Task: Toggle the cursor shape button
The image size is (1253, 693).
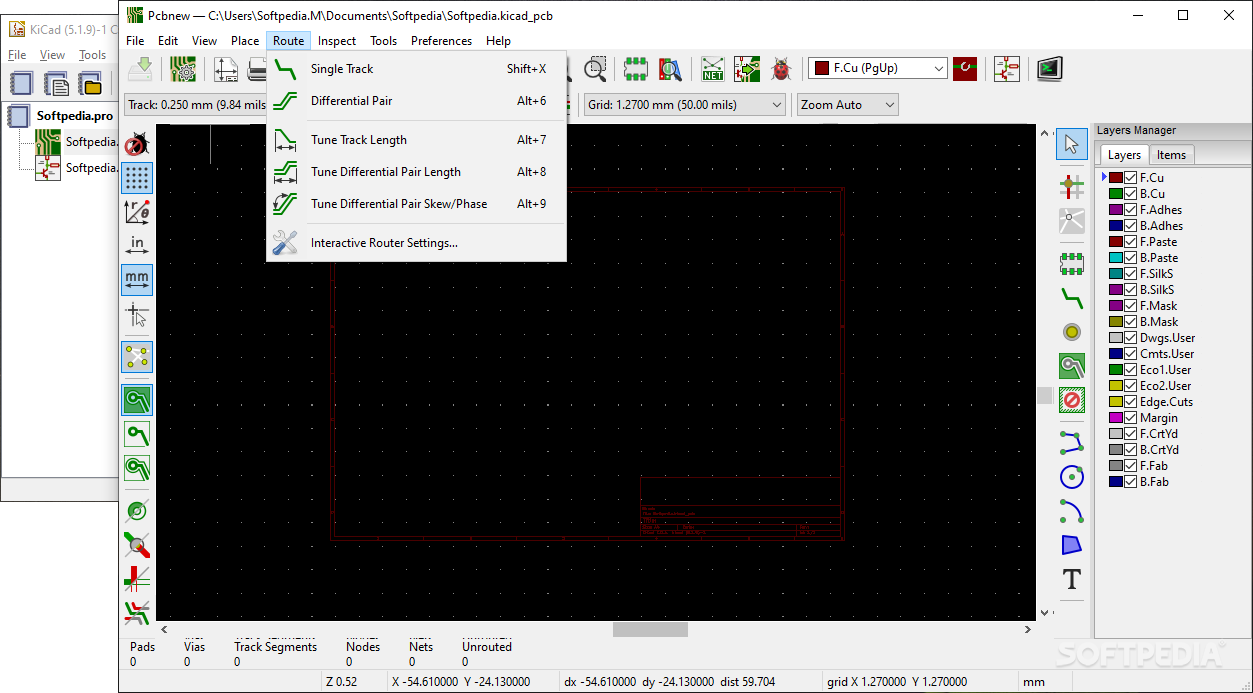Action: pyautogui.click(x=137, y=315)
